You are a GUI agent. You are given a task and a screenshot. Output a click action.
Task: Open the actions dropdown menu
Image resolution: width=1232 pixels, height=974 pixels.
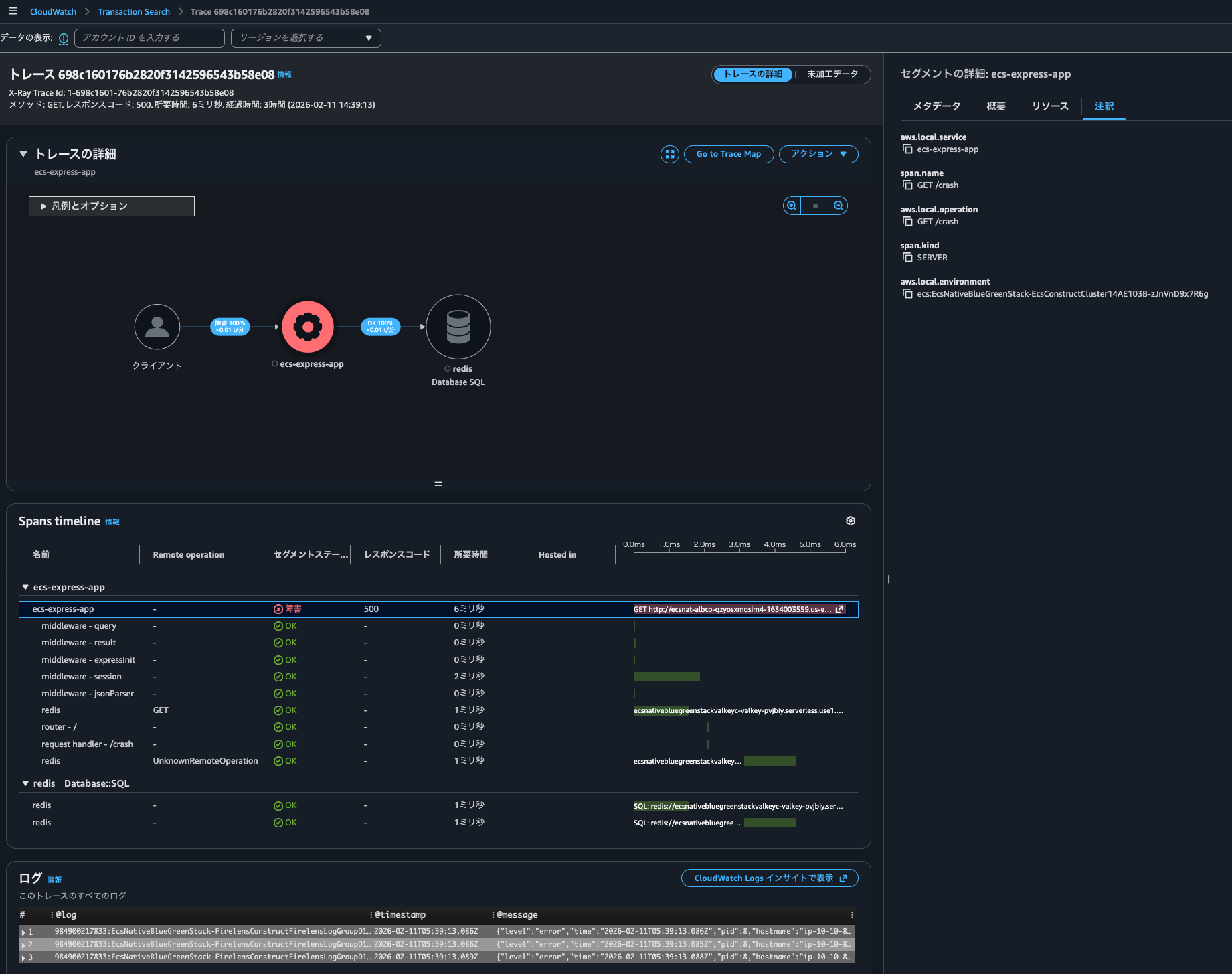click(818, 154)
